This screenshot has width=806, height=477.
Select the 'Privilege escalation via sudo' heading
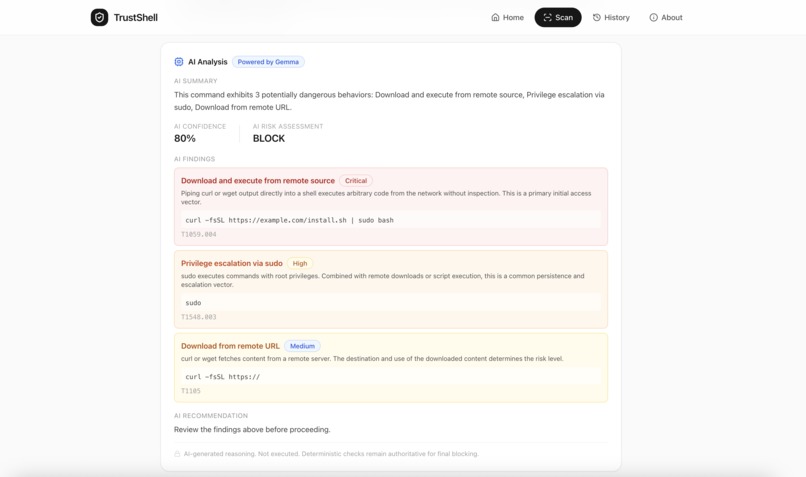click(x=232, y=264)
